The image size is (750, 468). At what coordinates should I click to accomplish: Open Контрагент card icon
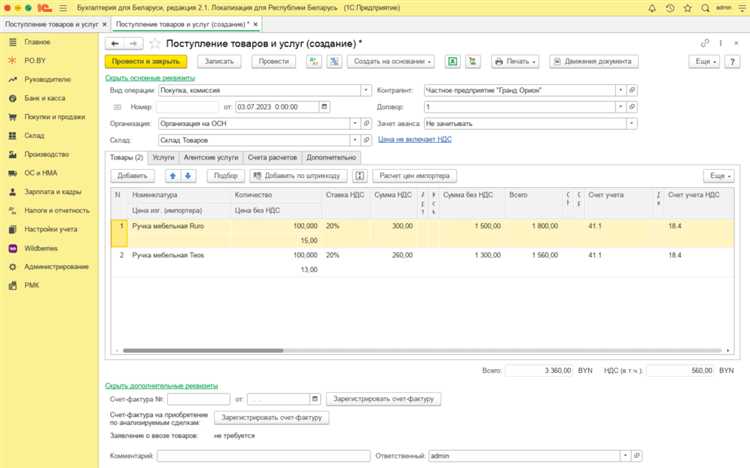click(x=632, y=90)
